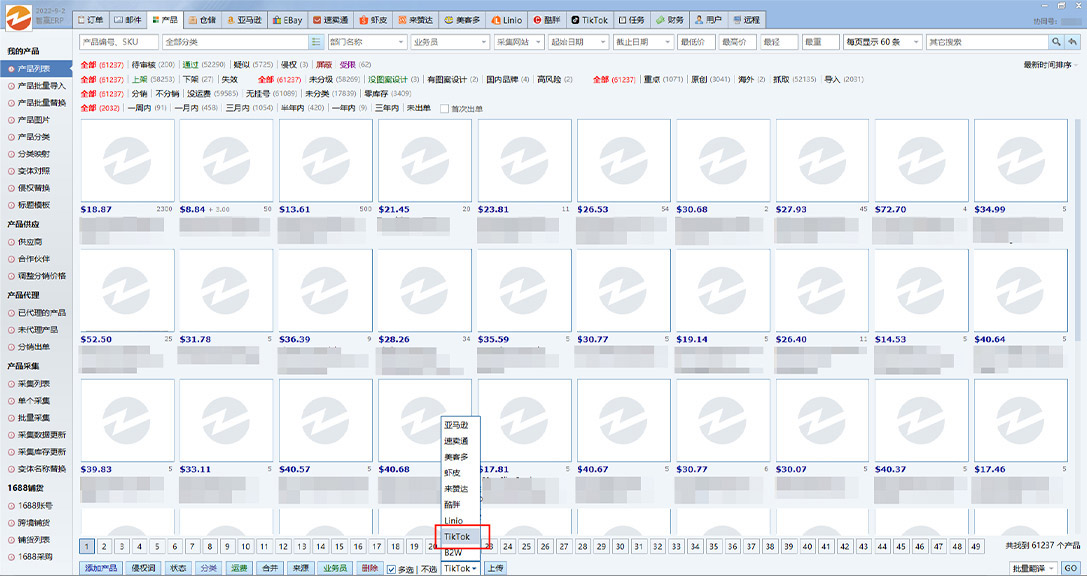Click the 产品编号、SKU input field
1087x576 pixels.
(119, 42)
